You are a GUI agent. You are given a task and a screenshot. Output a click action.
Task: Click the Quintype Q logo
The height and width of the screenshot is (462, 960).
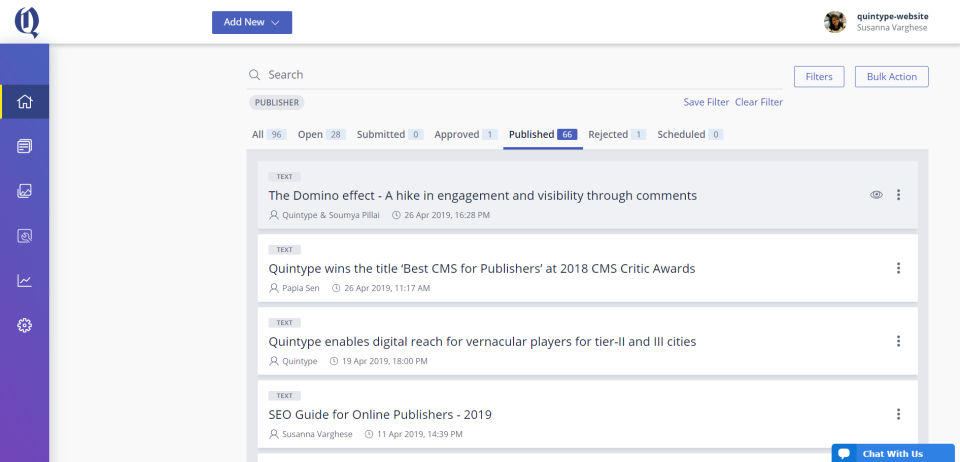[27, 22]
